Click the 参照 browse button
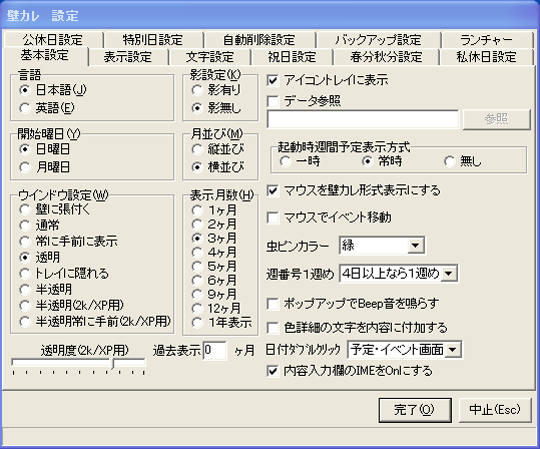 pos(496,119)
